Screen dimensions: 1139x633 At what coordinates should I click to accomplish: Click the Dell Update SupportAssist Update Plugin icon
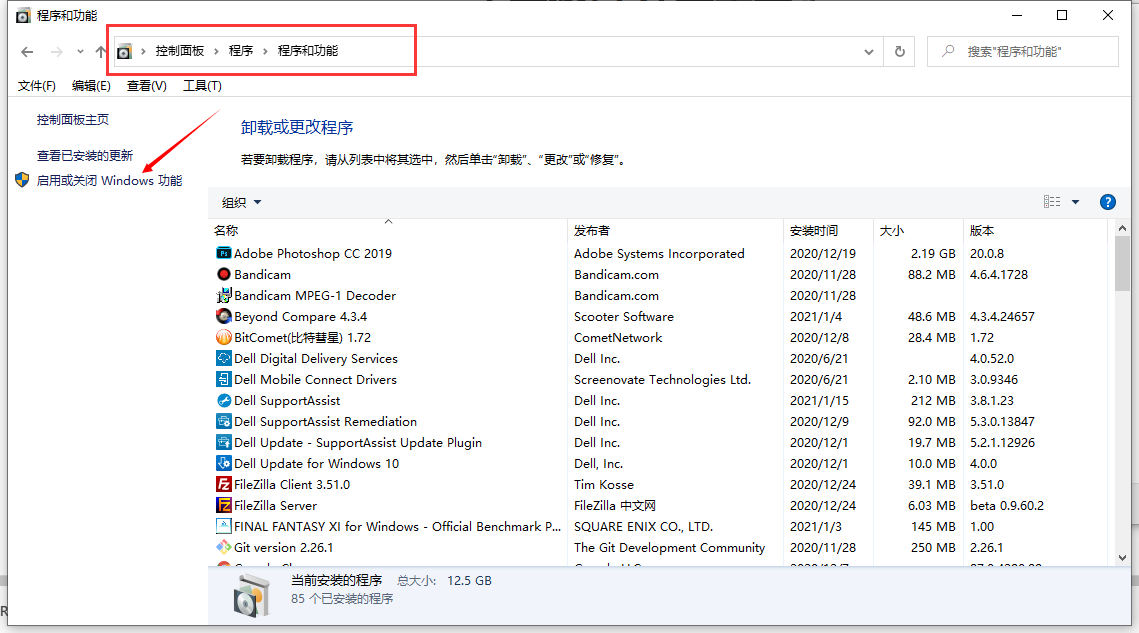pos(224,442)
